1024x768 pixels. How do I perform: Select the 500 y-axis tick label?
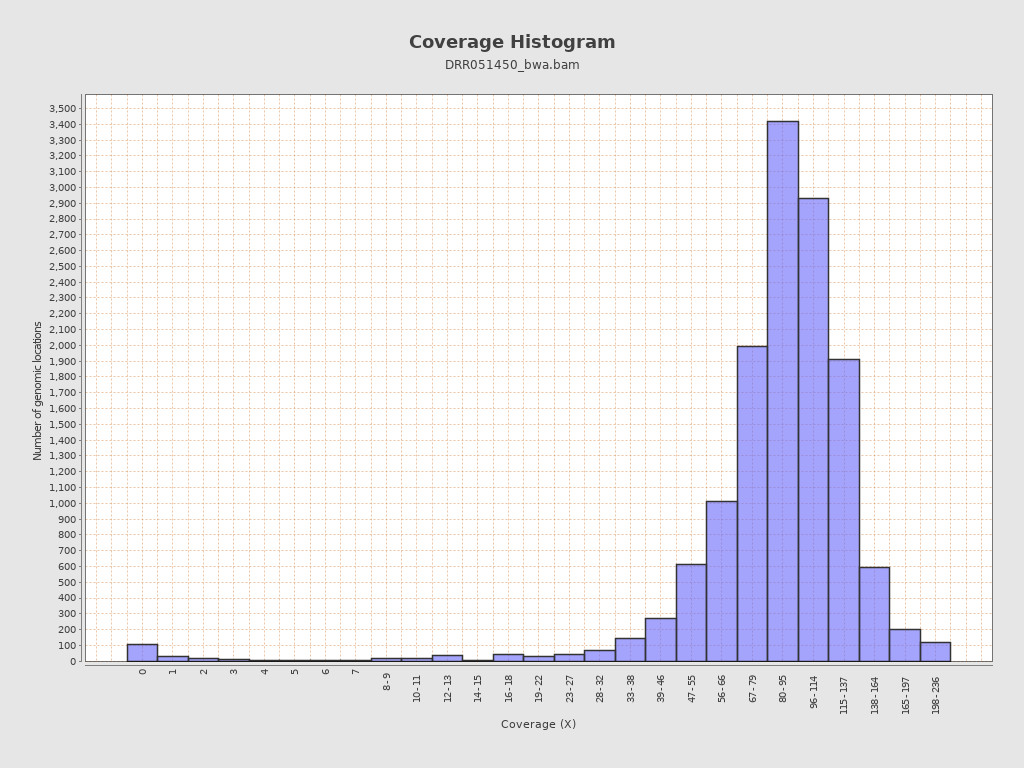click(x=67, y=583)
